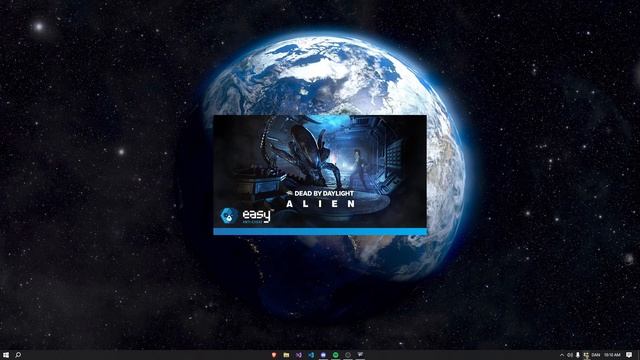Viewport: 640px width, 360px height.
Task: Open speaker volume control in tray
Action: pyautogui.click(x=570, y=355)
